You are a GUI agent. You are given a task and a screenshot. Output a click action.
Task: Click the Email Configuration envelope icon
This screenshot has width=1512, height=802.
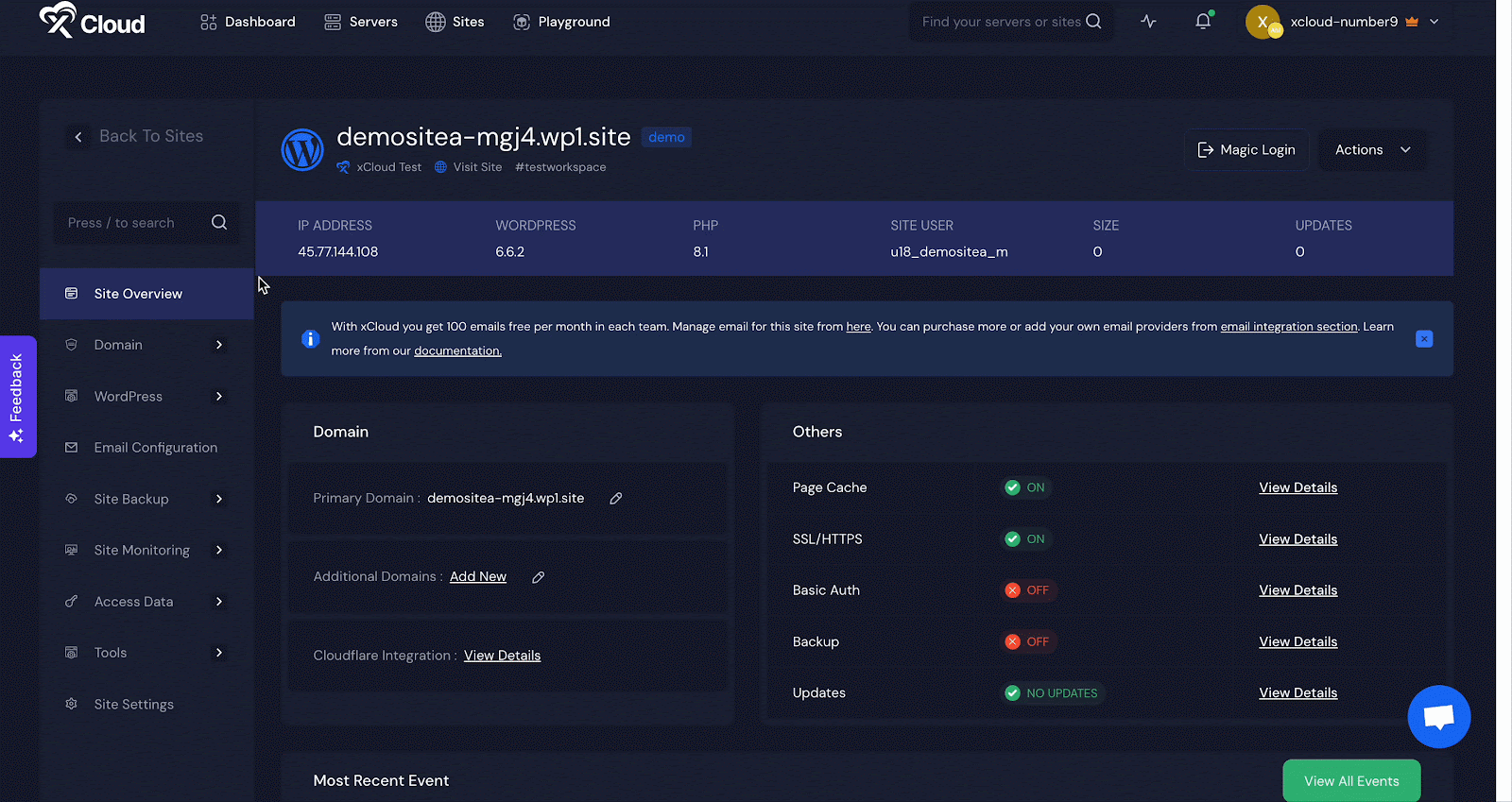(71, 448)
